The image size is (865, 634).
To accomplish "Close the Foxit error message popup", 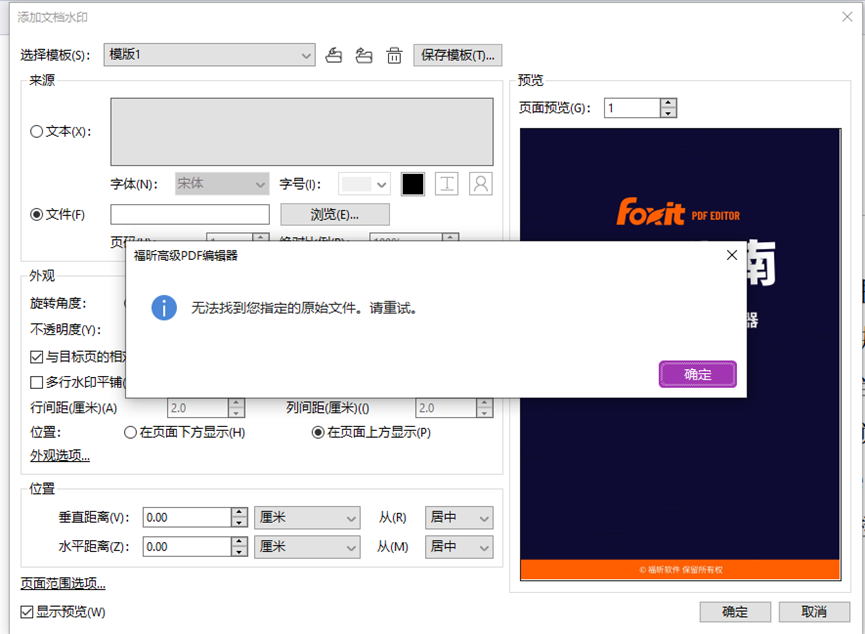I will tap(731, 256).
